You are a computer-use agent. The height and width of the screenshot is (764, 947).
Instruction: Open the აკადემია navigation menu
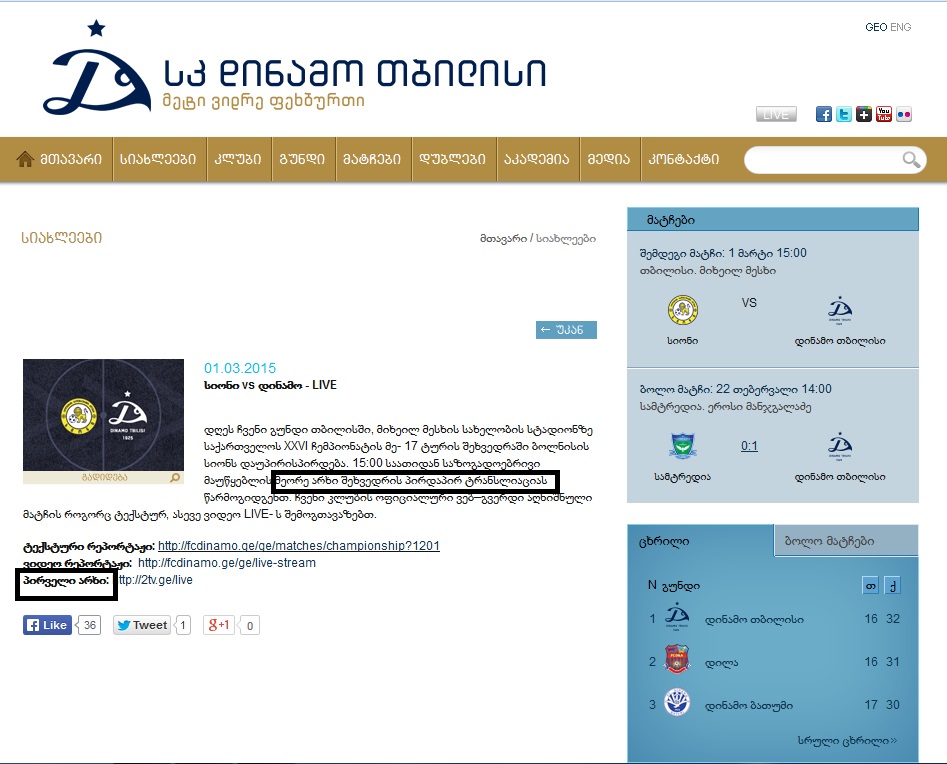[537, 159]
